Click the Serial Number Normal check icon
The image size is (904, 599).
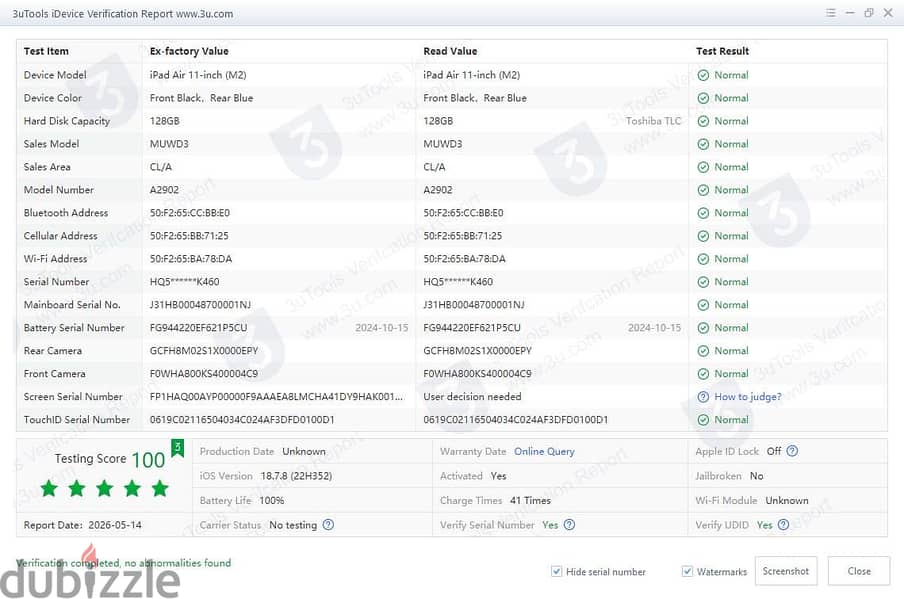click(x=703, y=282)
